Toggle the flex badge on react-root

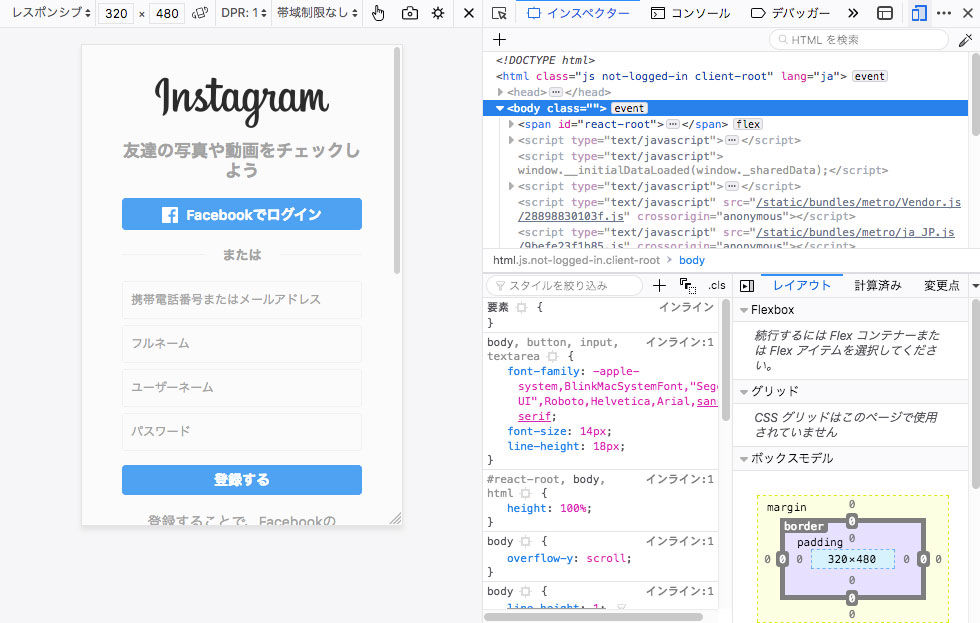point(748,124)
